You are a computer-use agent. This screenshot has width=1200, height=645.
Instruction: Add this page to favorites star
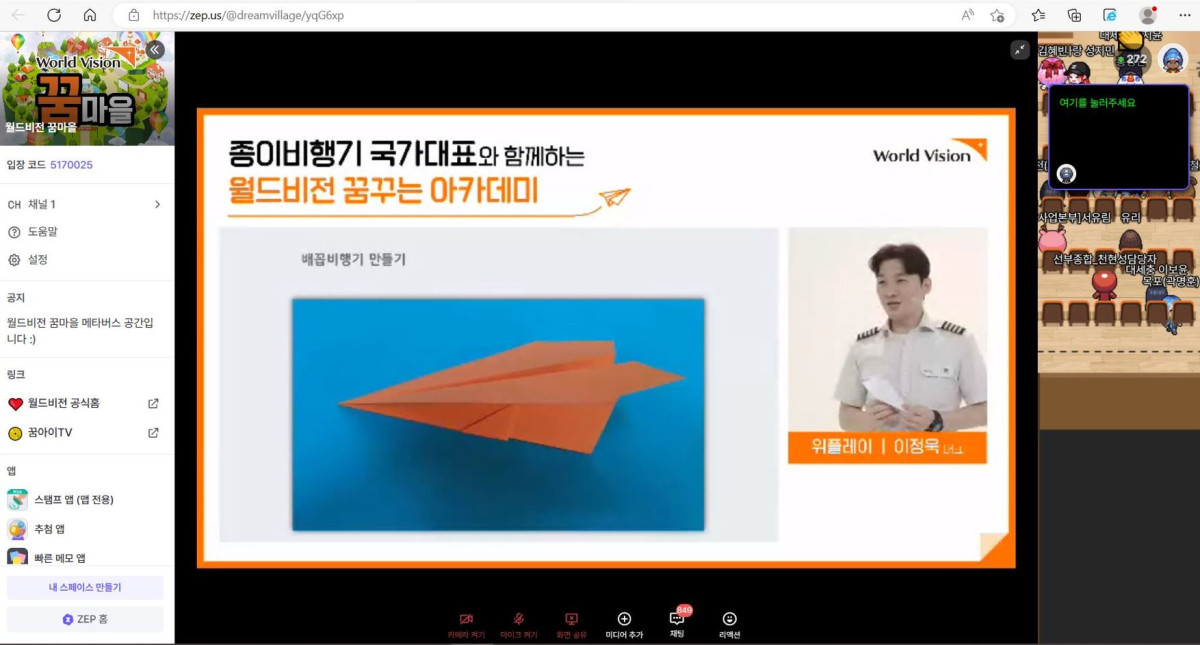click(997, 15)
